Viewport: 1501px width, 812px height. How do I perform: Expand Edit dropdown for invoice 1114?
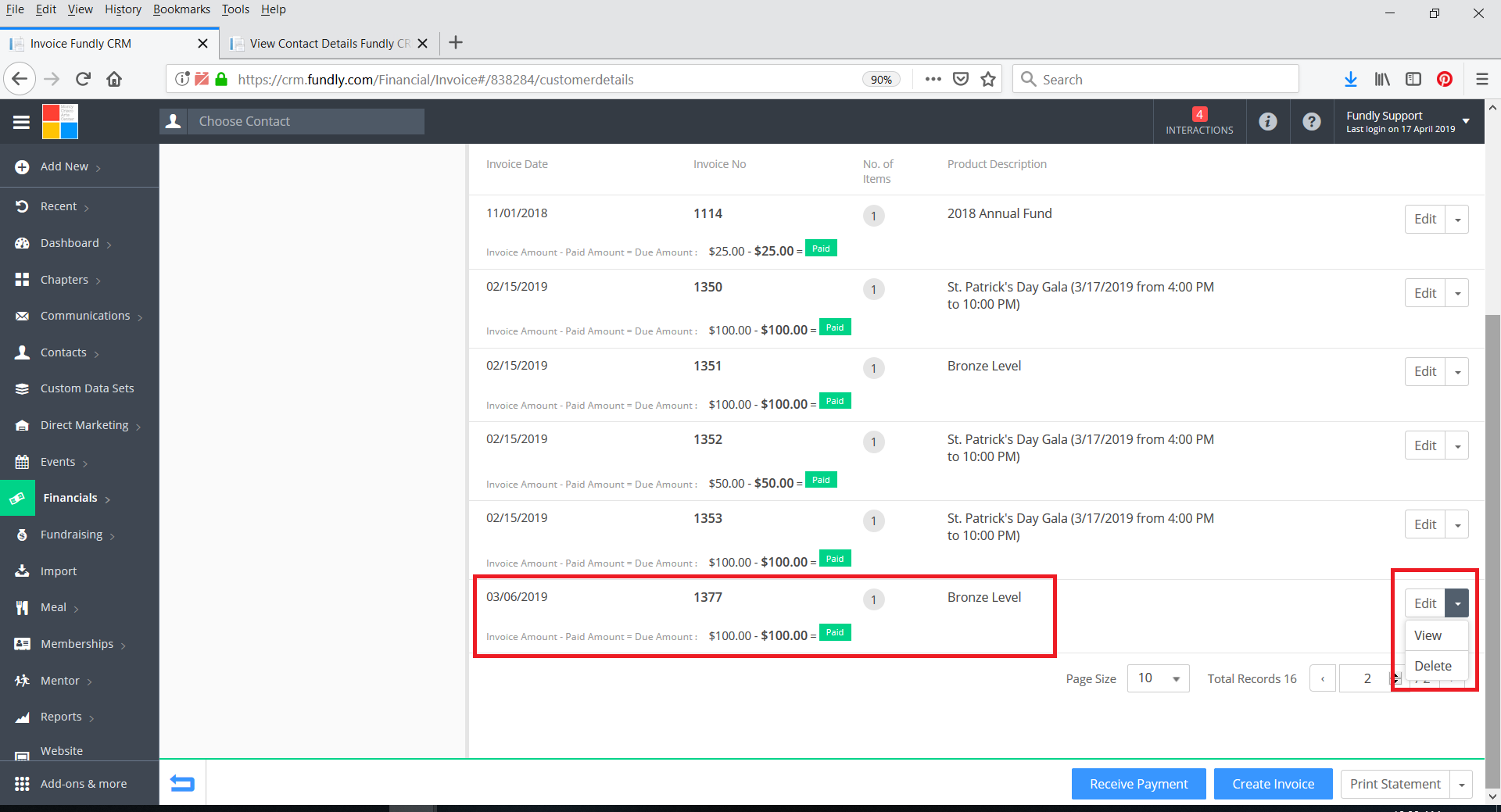(x=1457, y=220)
